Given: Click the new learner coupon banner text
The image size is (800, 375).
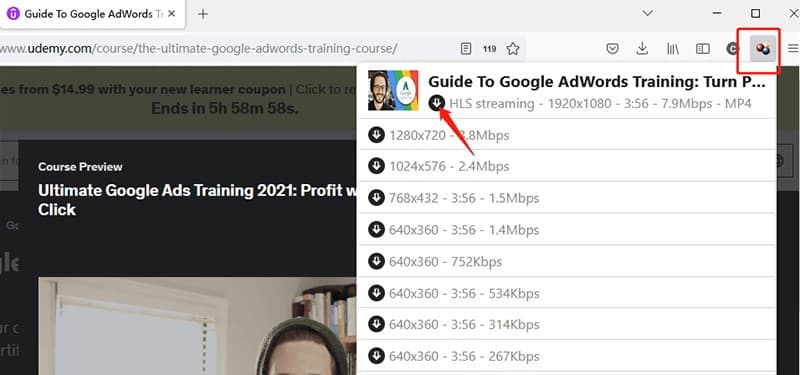Looking at the screenshot, I should click(178, 90).
